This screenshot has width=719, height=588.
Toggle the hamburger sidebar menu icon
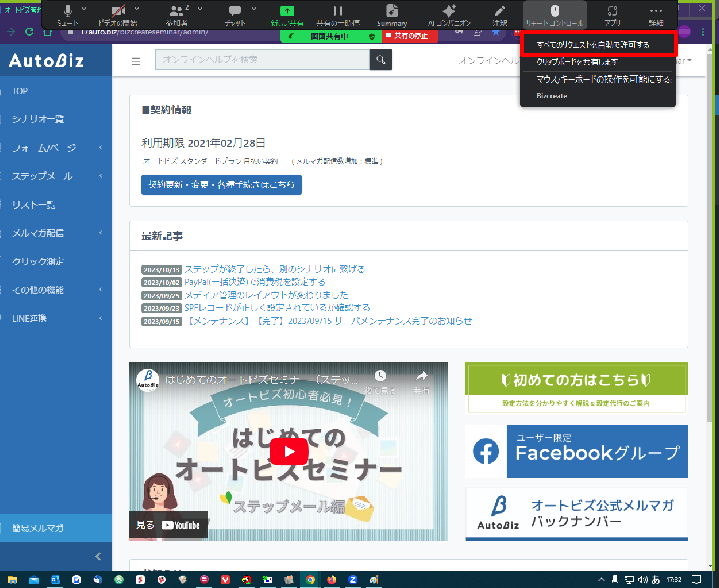pos(137,62)
